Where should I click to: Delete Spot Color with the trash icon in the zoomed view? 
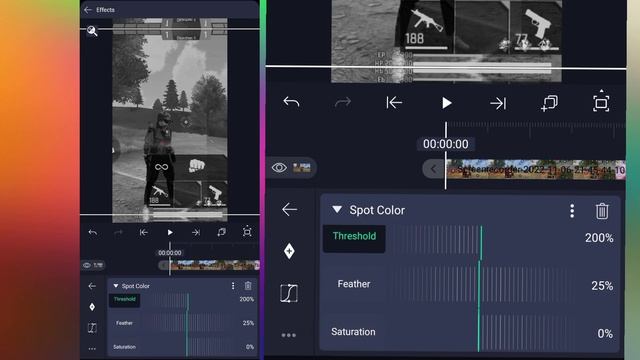coord(602,211)
